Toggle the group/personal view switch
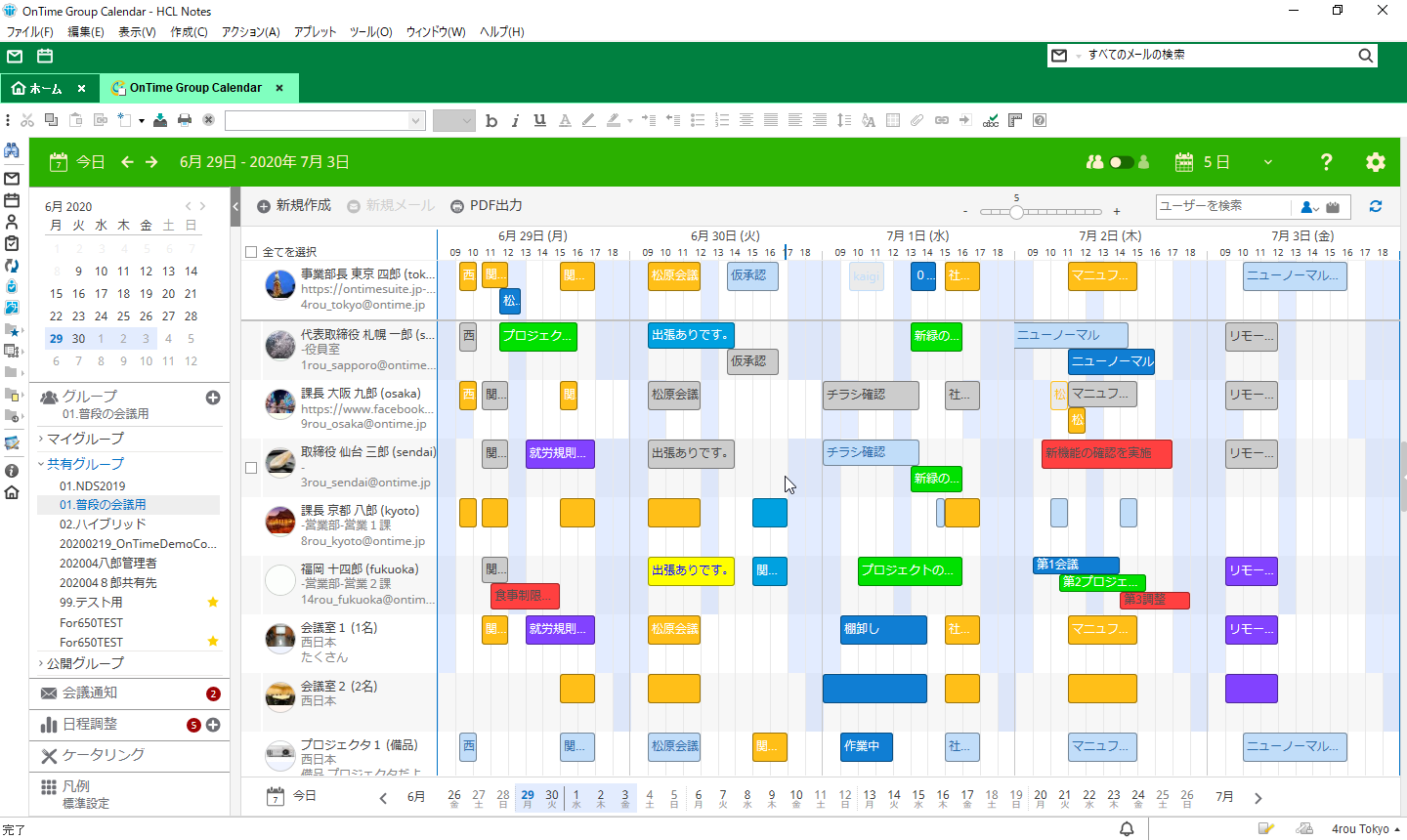Image resolution: width=1407 pixels, height=840 pixels. (1122, 162)
